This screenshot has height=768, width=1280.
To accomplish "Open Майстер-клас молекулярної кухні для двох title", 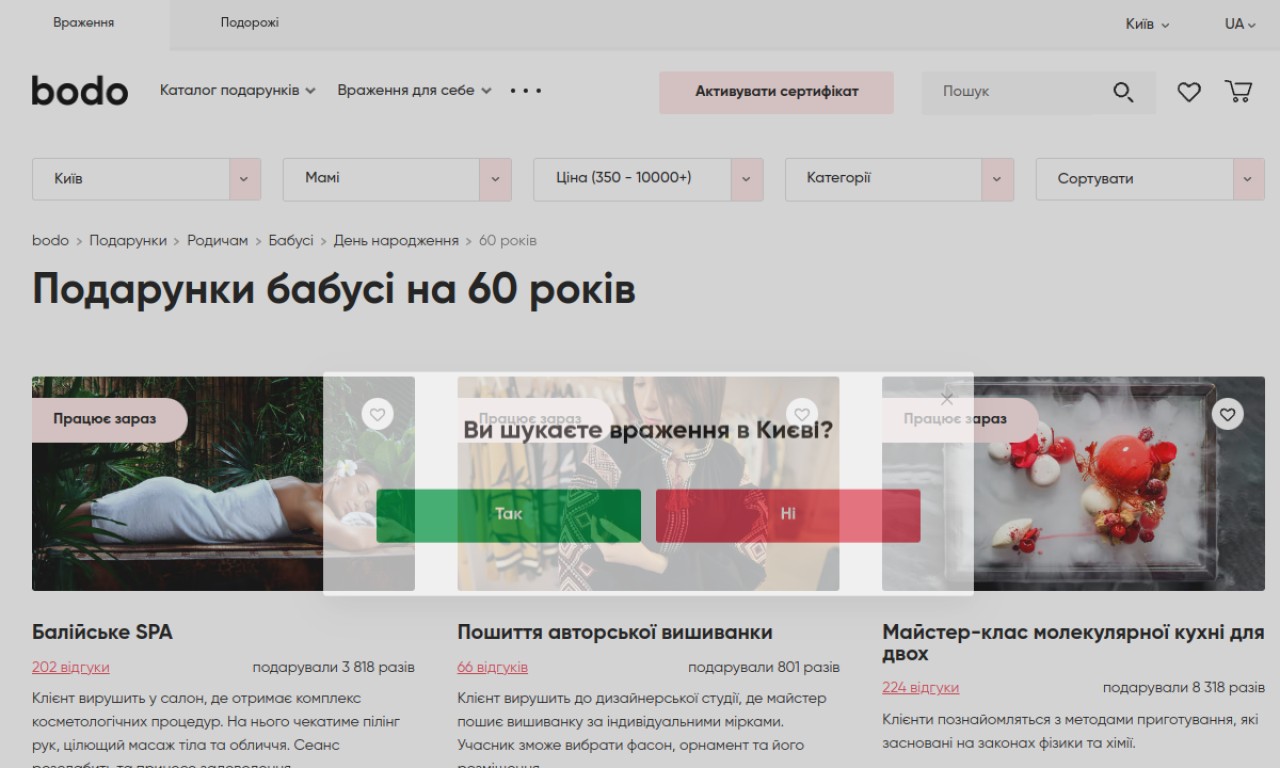I will [1073, 643].
